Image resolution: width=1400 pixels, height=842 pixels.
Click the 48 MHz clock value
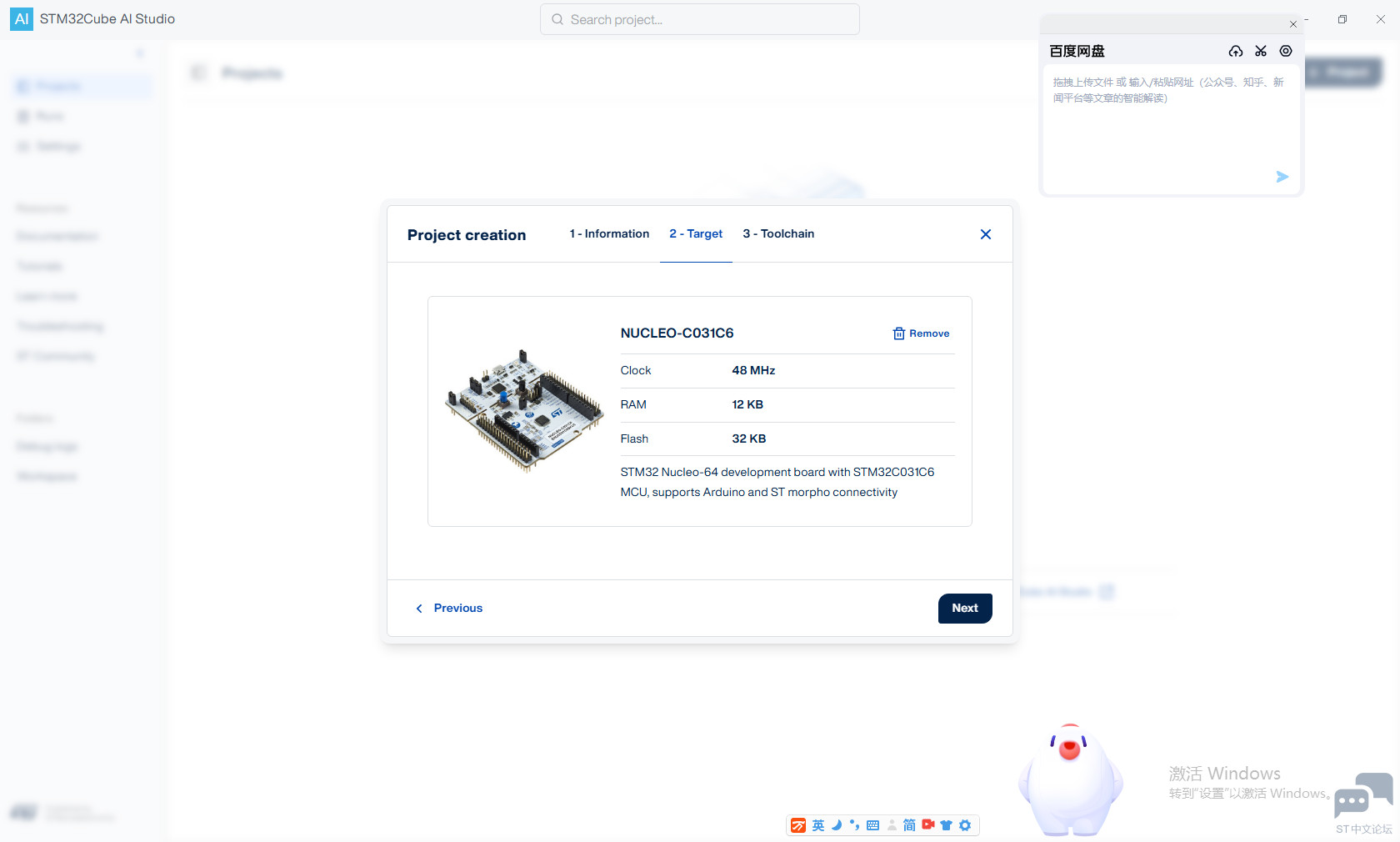point(753,371)
